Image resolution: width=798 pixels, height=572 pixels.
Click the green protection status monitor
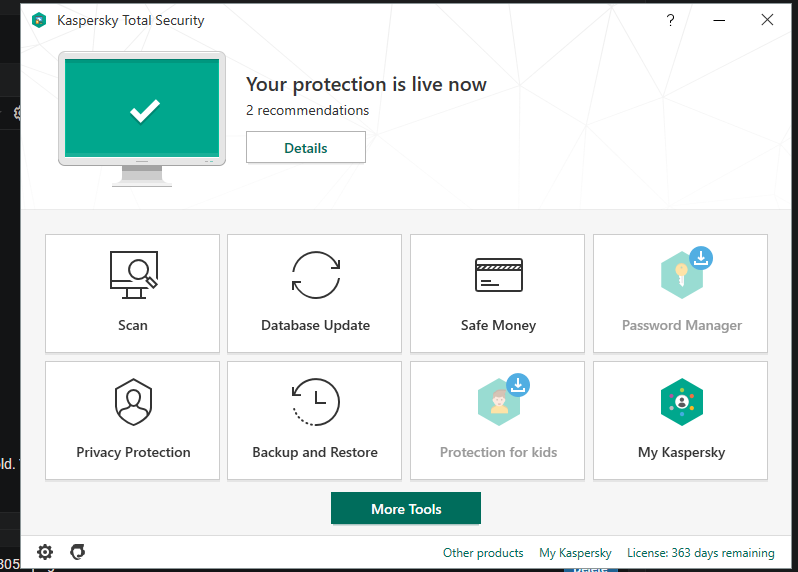pyautogui.click(x=143, y=110)
